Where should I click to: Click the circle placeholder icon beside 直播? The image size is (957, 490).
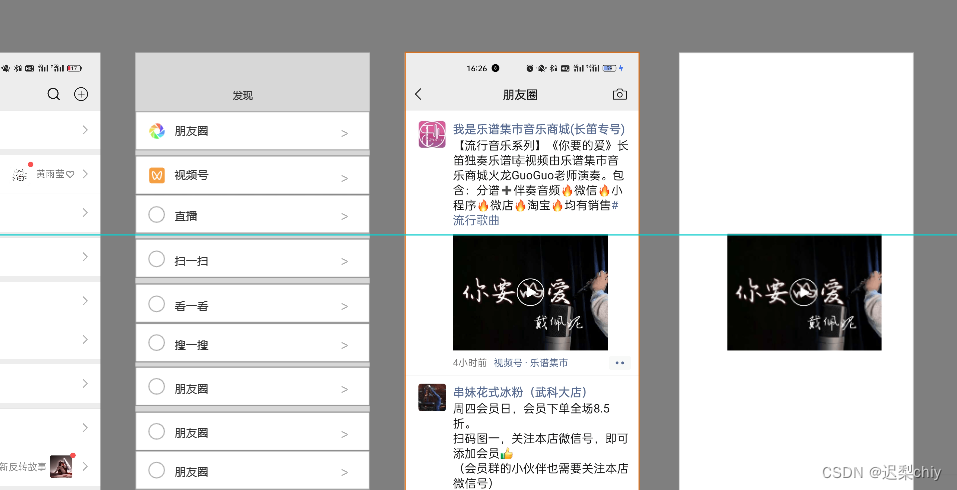pos(157,215)
